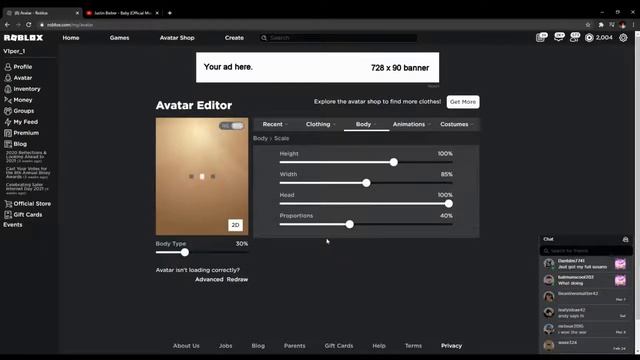640x360 pixels.
Task: Open the Roblox settings gear
Action: tap(623, 38)
